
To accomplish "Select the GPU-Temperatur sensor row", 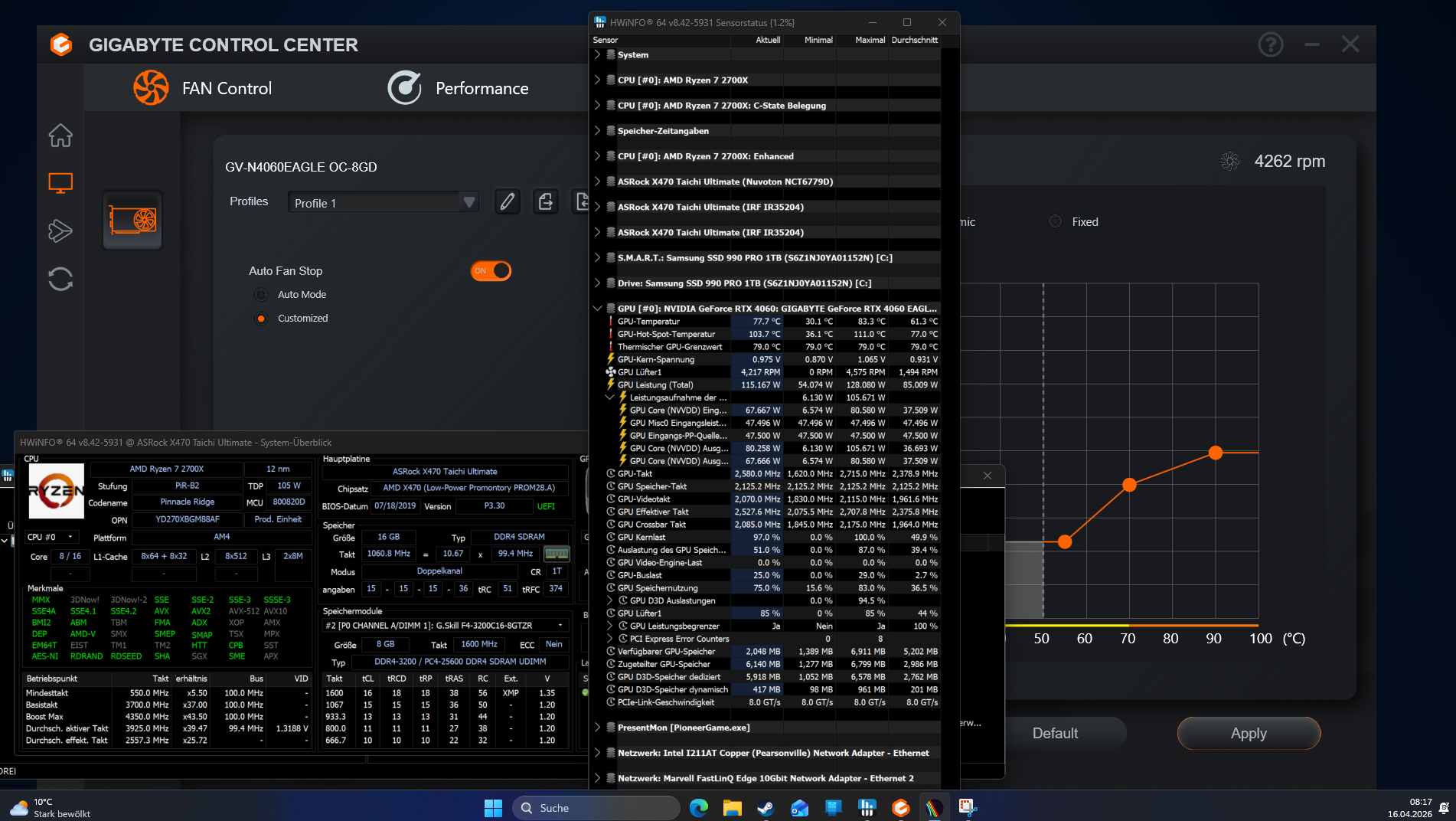I will (772, 322).
